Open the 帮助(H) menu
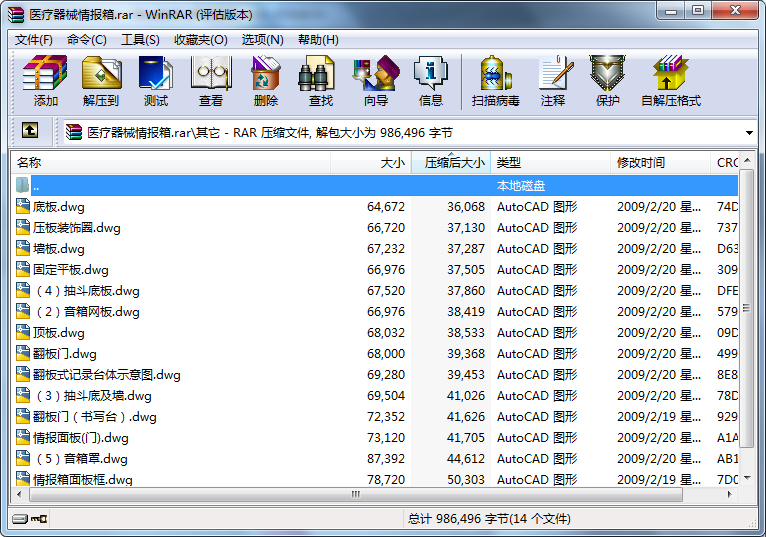The image size is (766, 537). [318, 40]
